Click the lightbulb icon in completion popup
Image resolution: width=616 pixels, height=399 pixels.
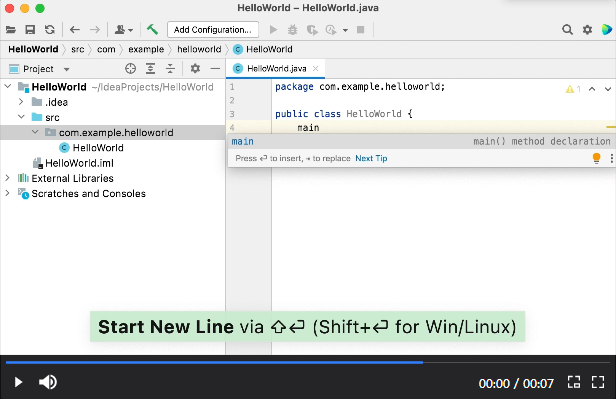pyautogui.click(x=596, y=158)
